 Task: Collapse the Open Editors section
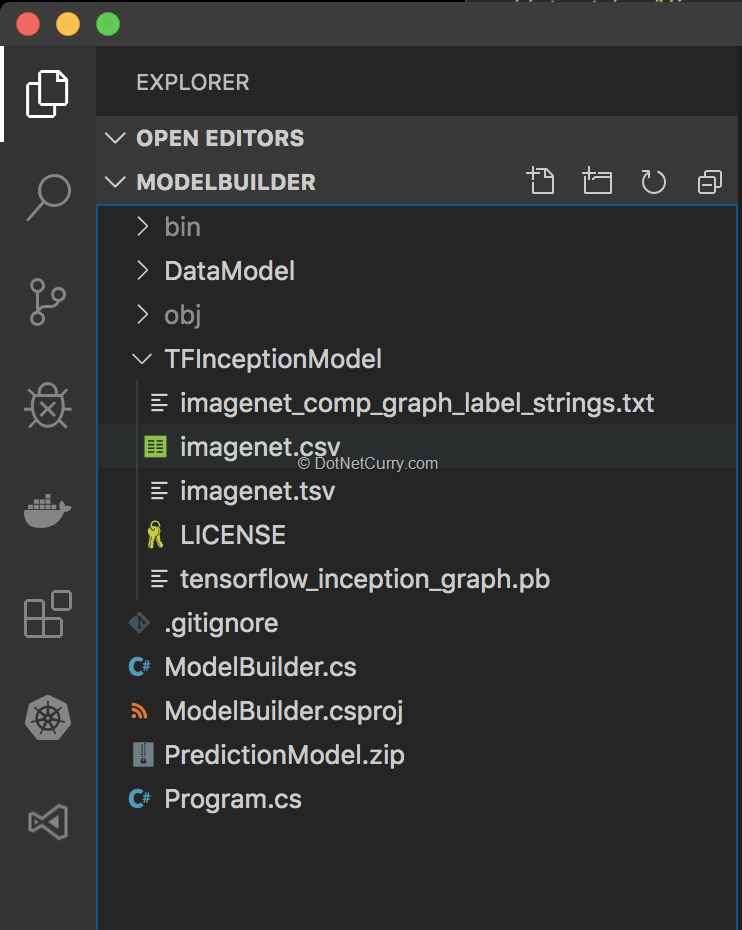coord(219,138)
